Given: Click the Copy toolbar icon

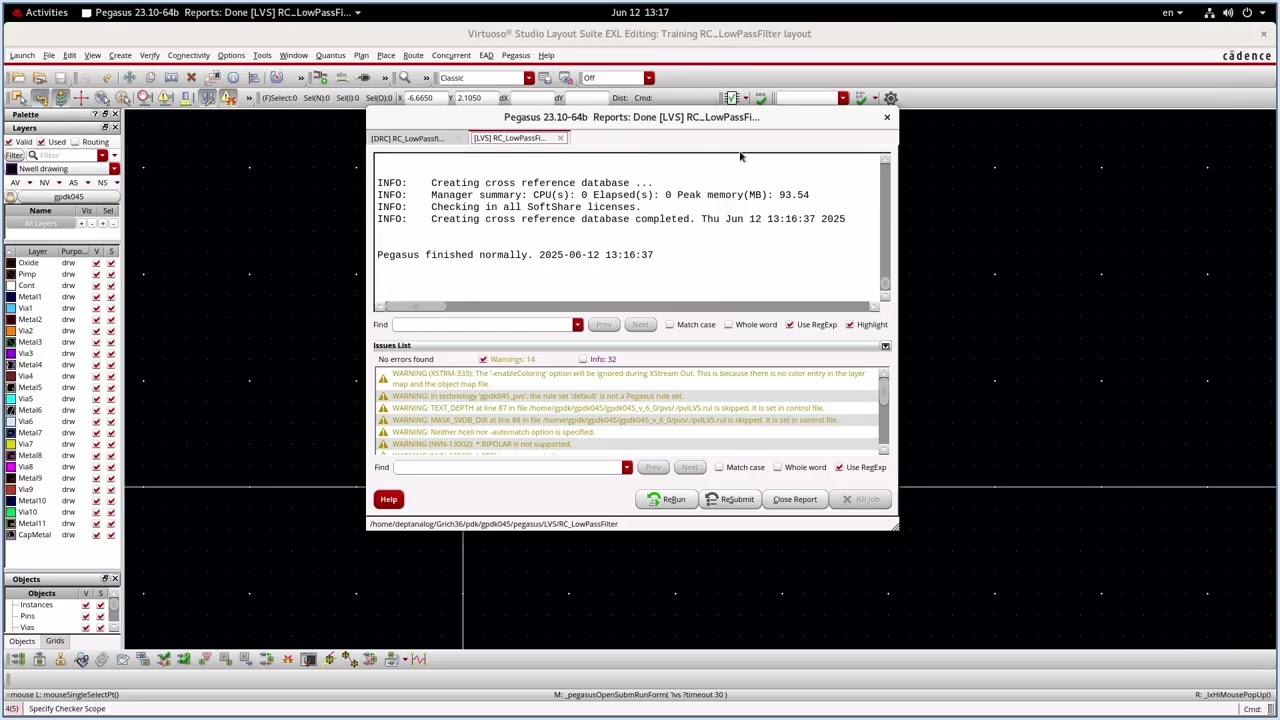Looking at the screenshot, I should click(150, 78).
